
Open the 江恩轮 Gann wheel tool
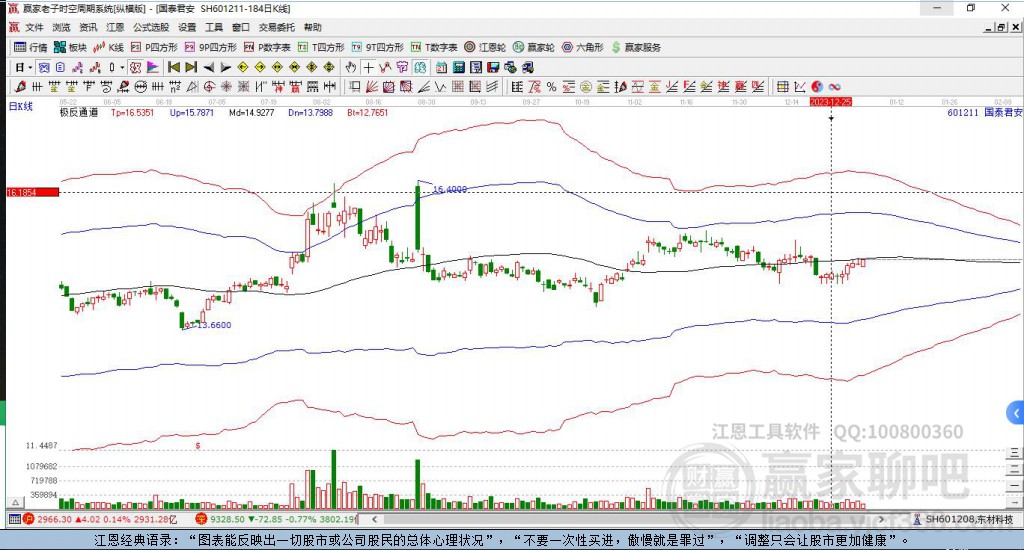(485, 47)
